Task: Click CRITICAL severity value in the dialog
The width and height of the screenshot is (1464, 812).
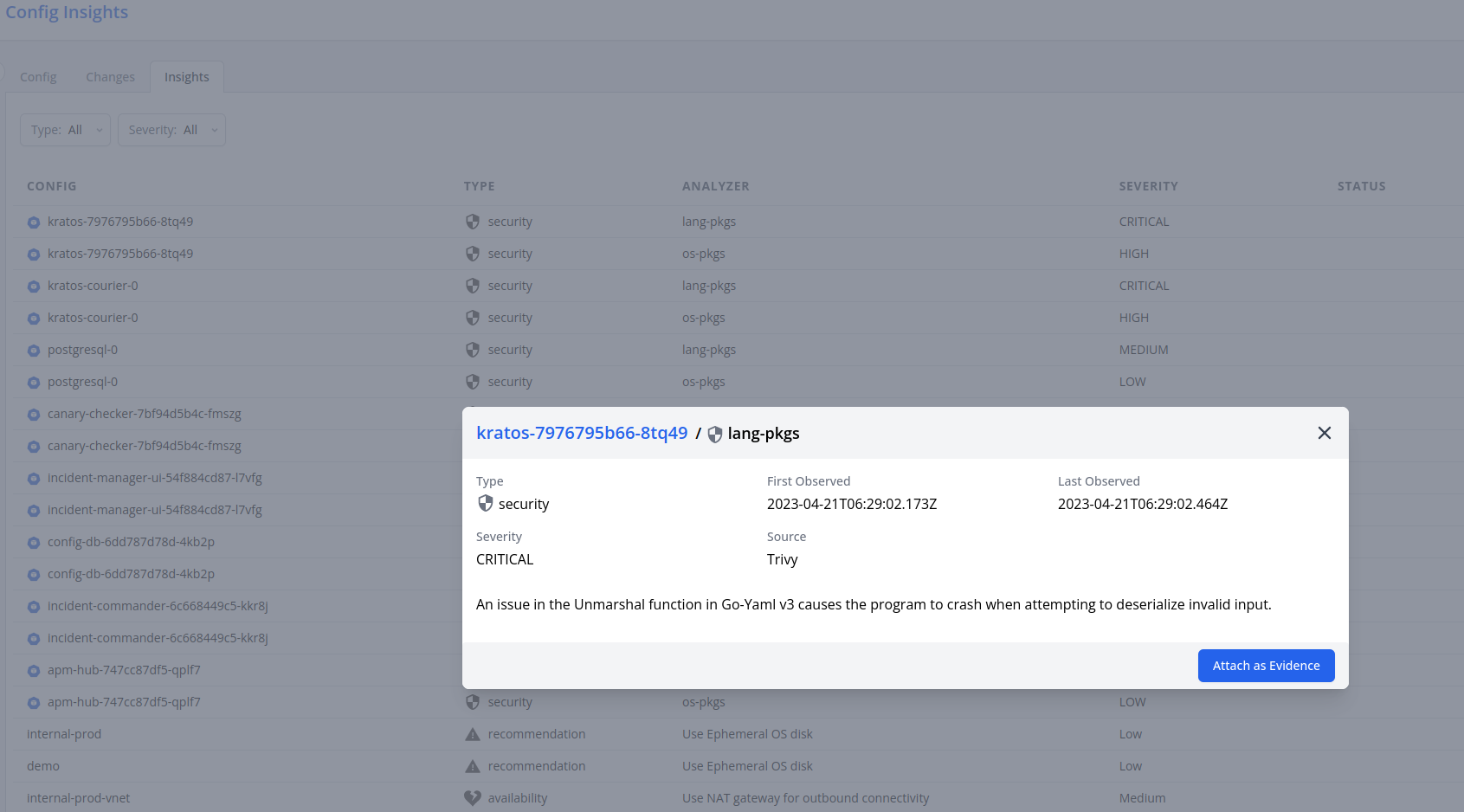Action: point(505,559)
